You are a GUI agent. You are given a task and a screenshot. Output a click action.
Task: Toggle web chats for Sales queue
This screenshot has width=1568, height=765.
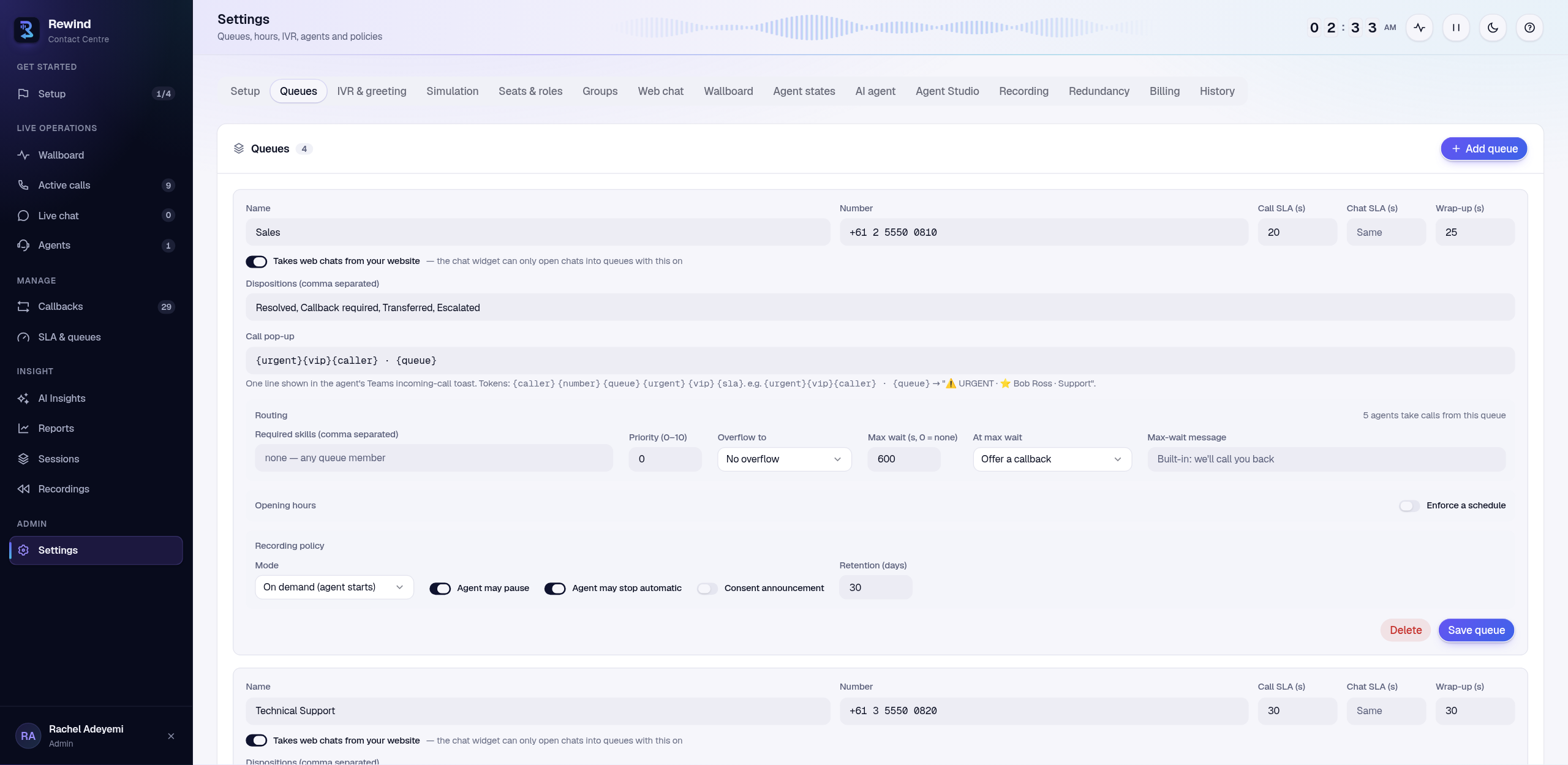tap(256, 262)
